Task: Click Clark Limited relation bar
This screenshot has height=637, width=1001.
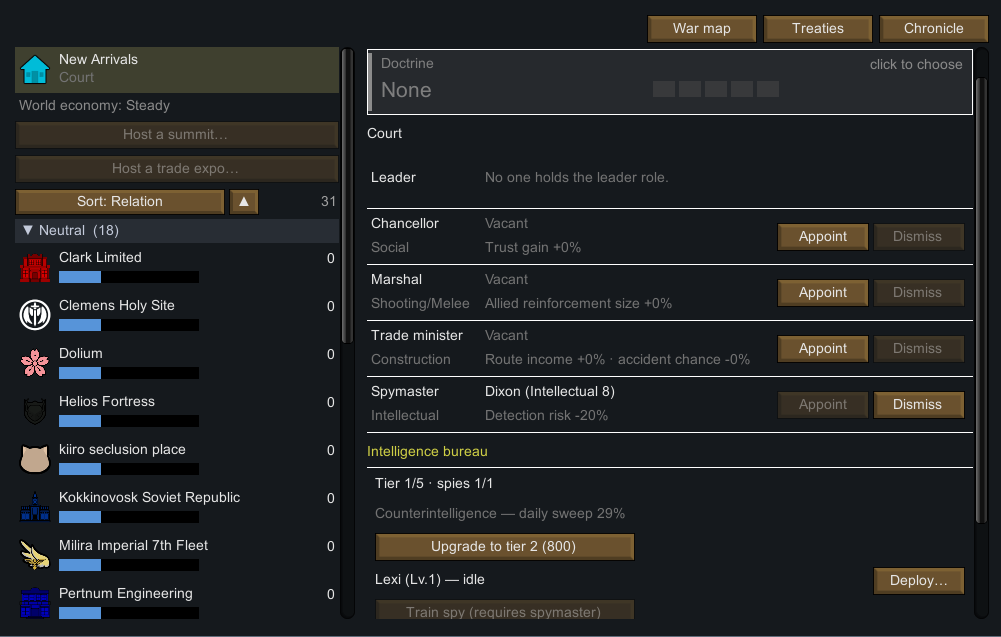Action: tap(129, 277)
